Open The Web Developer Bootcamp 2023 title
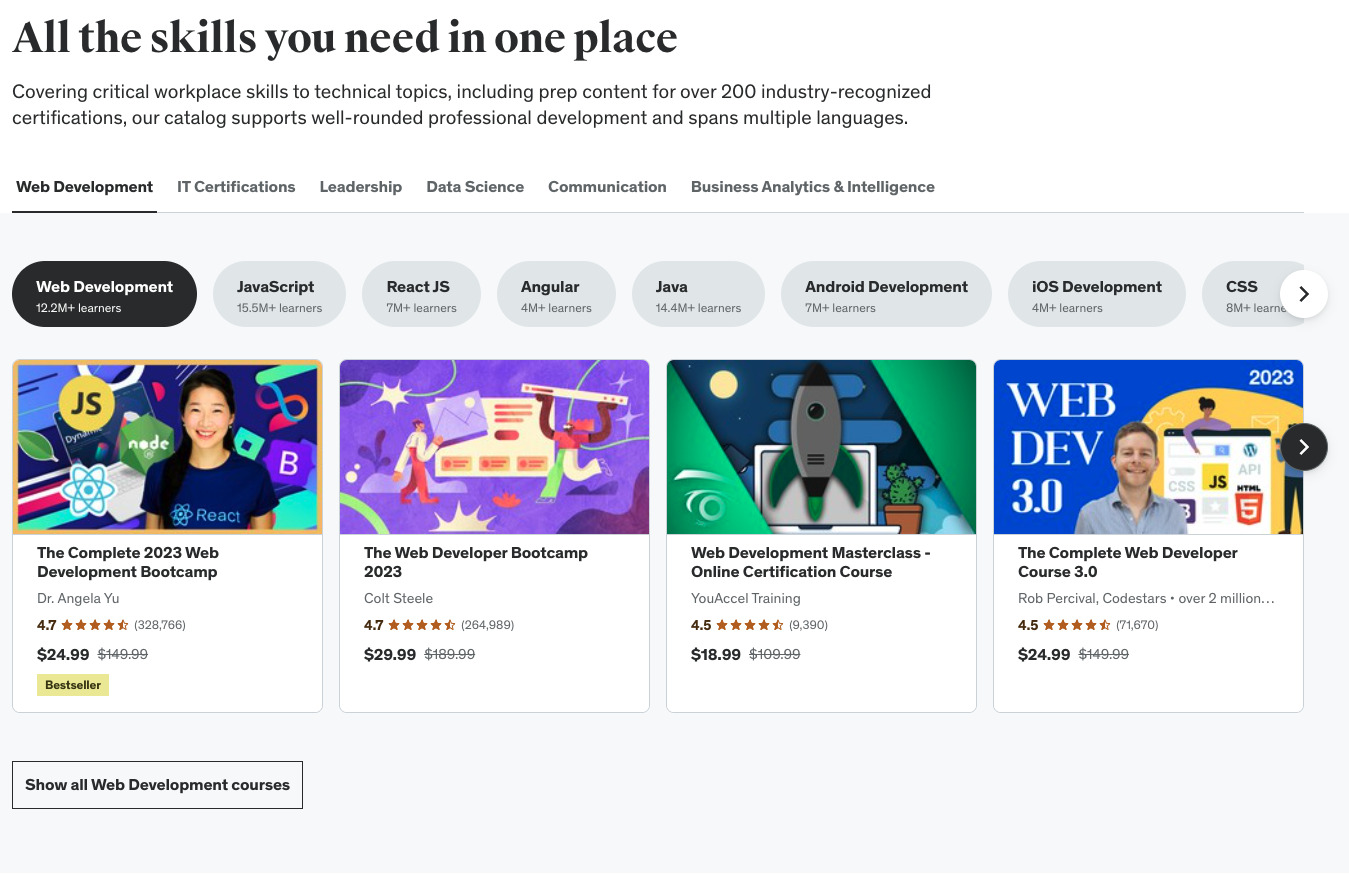Screen dimensions: 1349x880 tap(476, 562)
